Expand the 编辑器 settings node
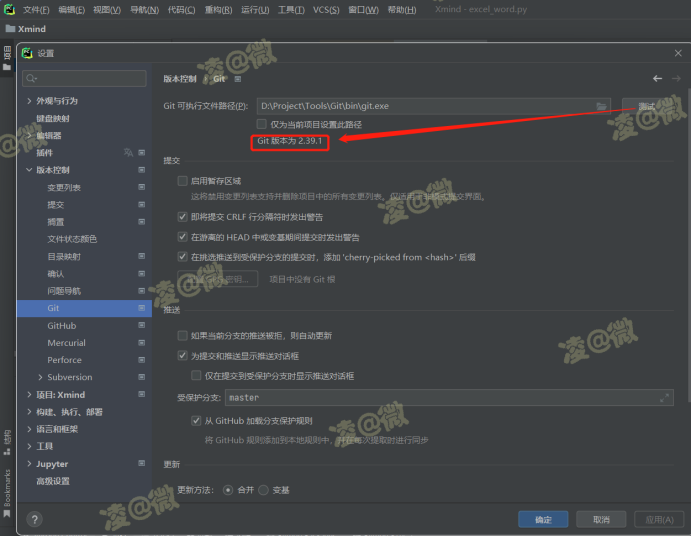692x536 pixels. coord(29,135)
